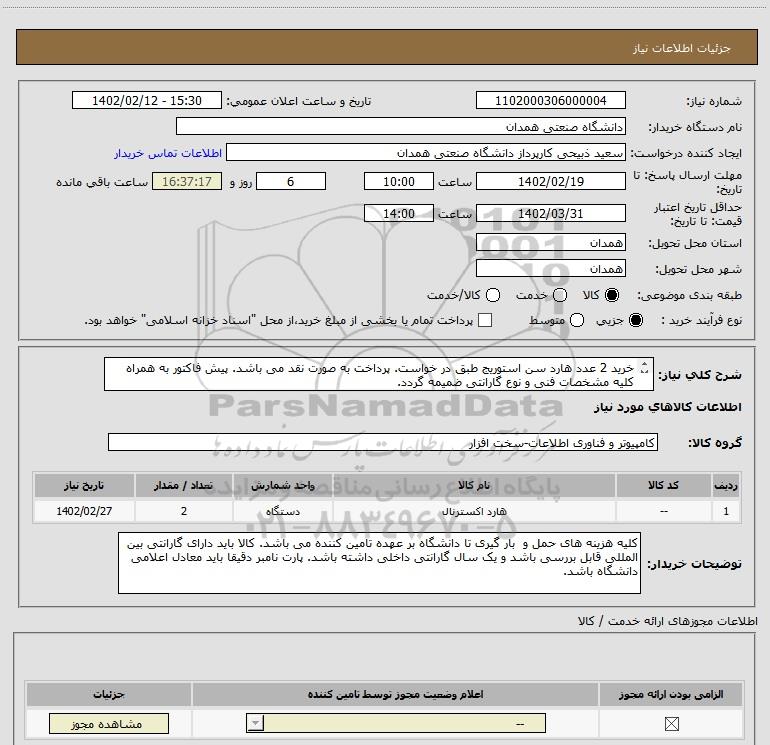The height and width of the screenshot is (745, 770).
Task: Click the goods group field (سخت افزار)
Action: click(x=383, y=442)
